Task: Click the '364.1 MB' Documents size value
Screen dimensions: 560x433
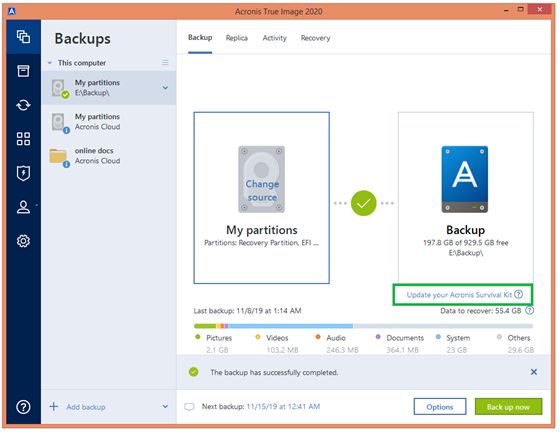Action: [x=402, y=350]
